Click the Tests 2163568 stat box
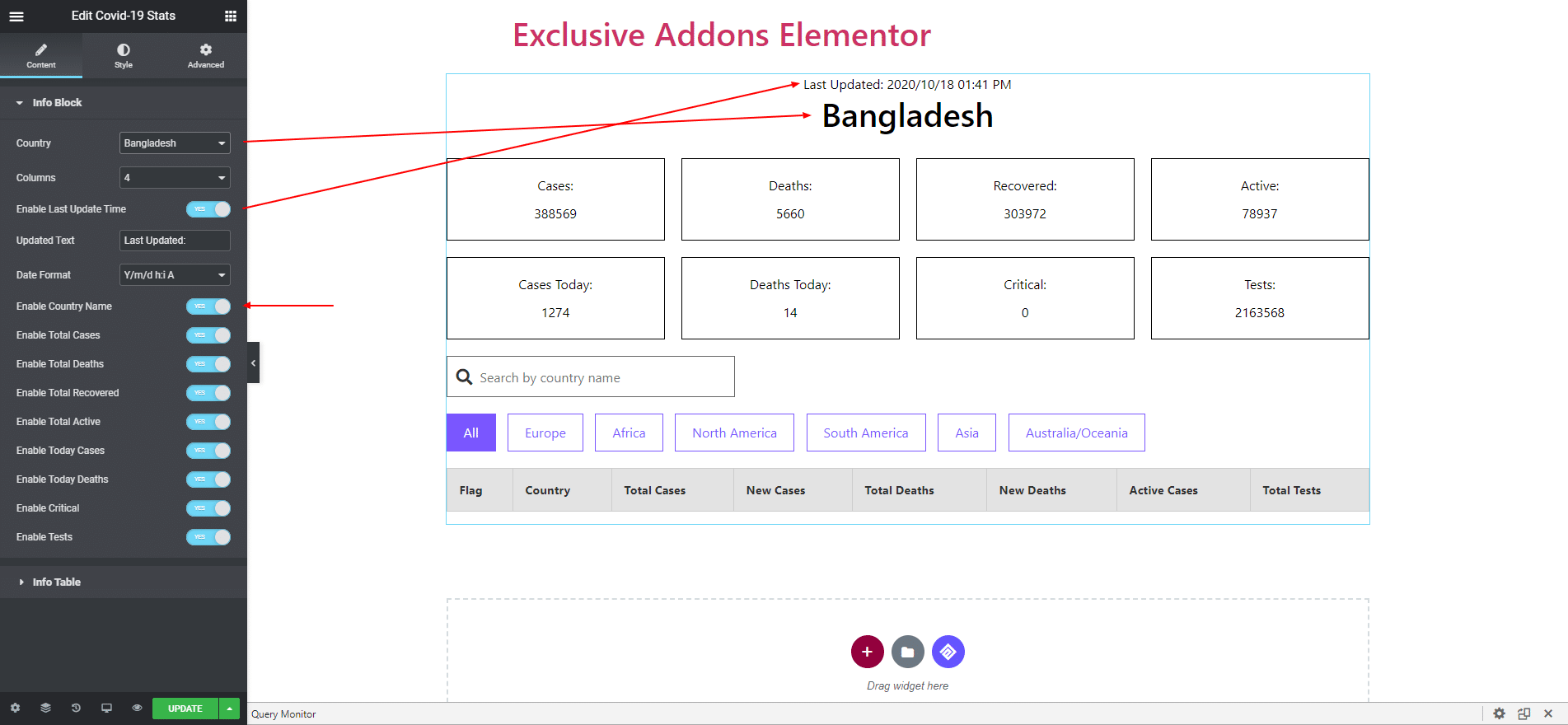 tap(1260, 298)
